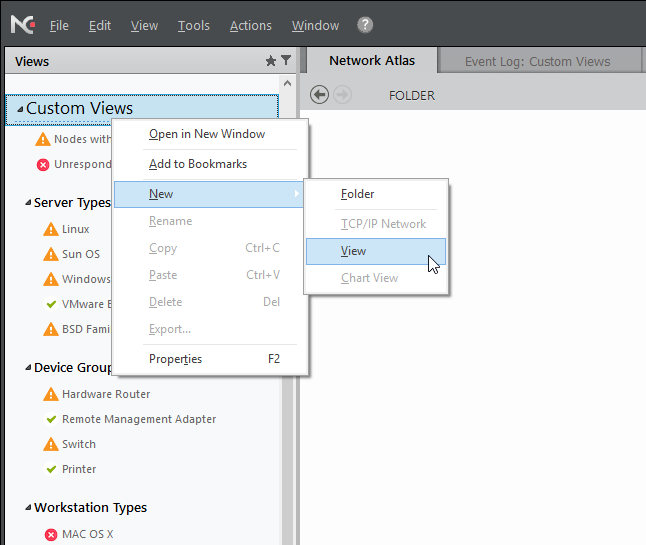Choose Folder in the New submenu

(357, 194)
